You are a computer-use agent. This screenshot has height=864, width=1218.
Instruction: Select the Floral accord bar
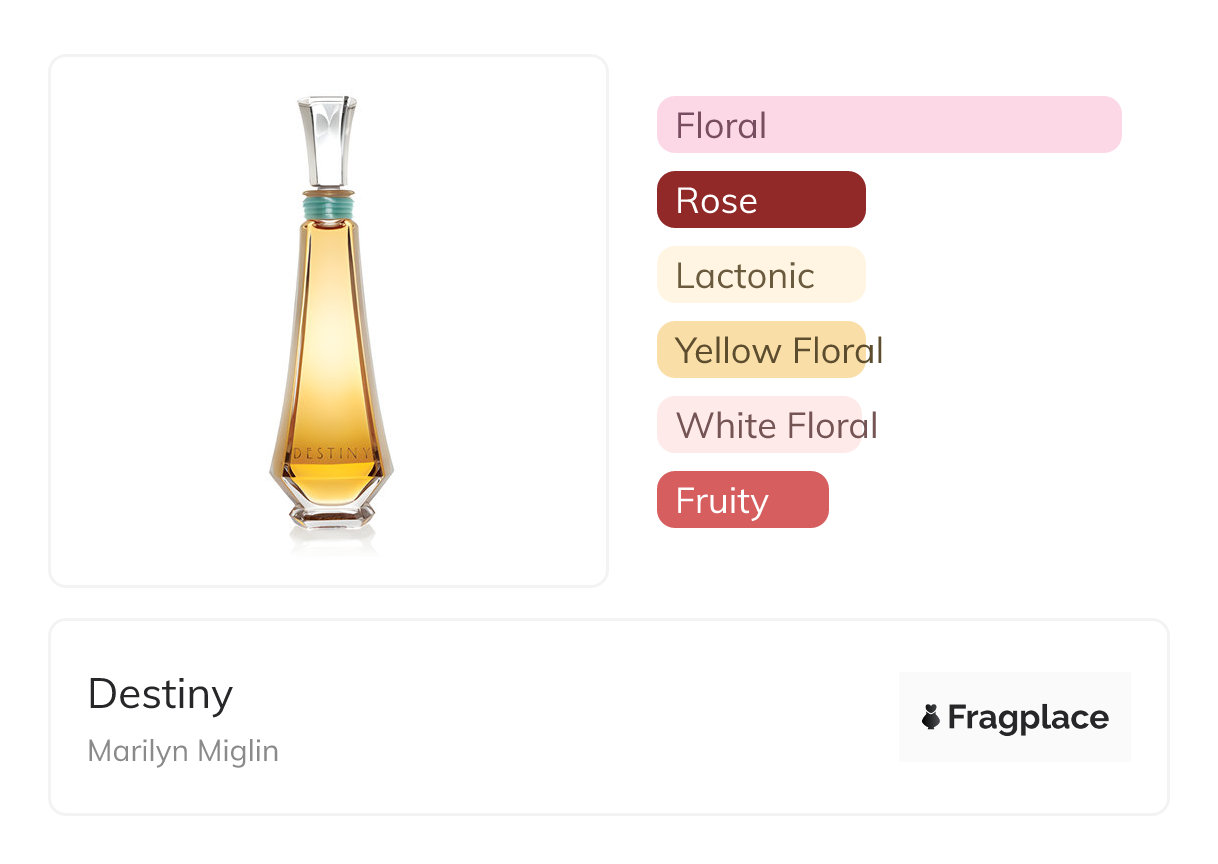pos(888,125)
